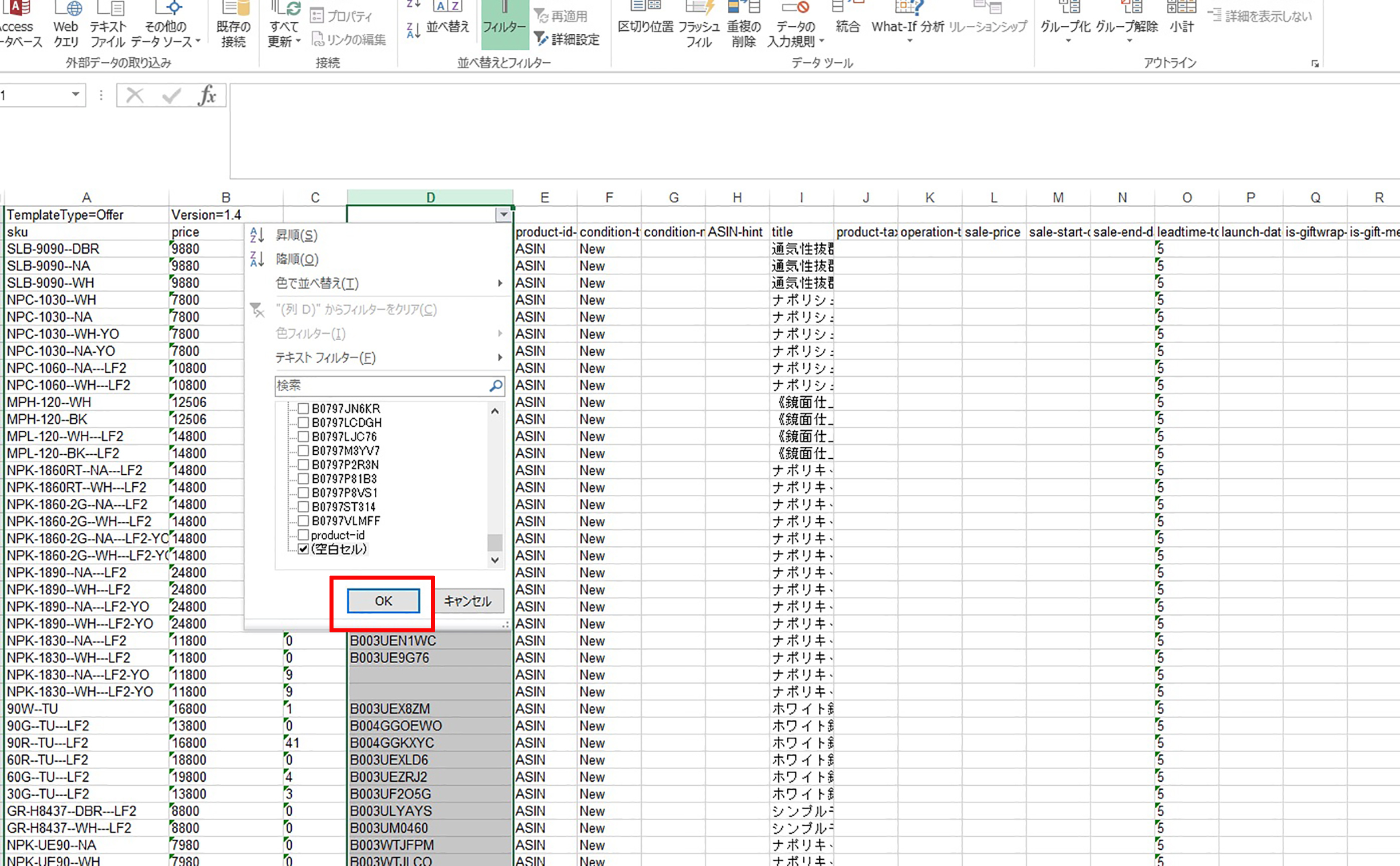
Task: Click 再適用 filter button
Action: pos(560,15)
